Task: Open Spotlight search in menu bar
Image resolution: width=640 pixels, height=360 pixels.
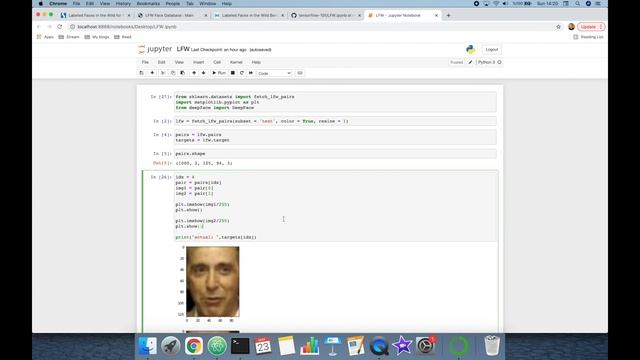Action: pyautogui.click(x=578, y=4)
